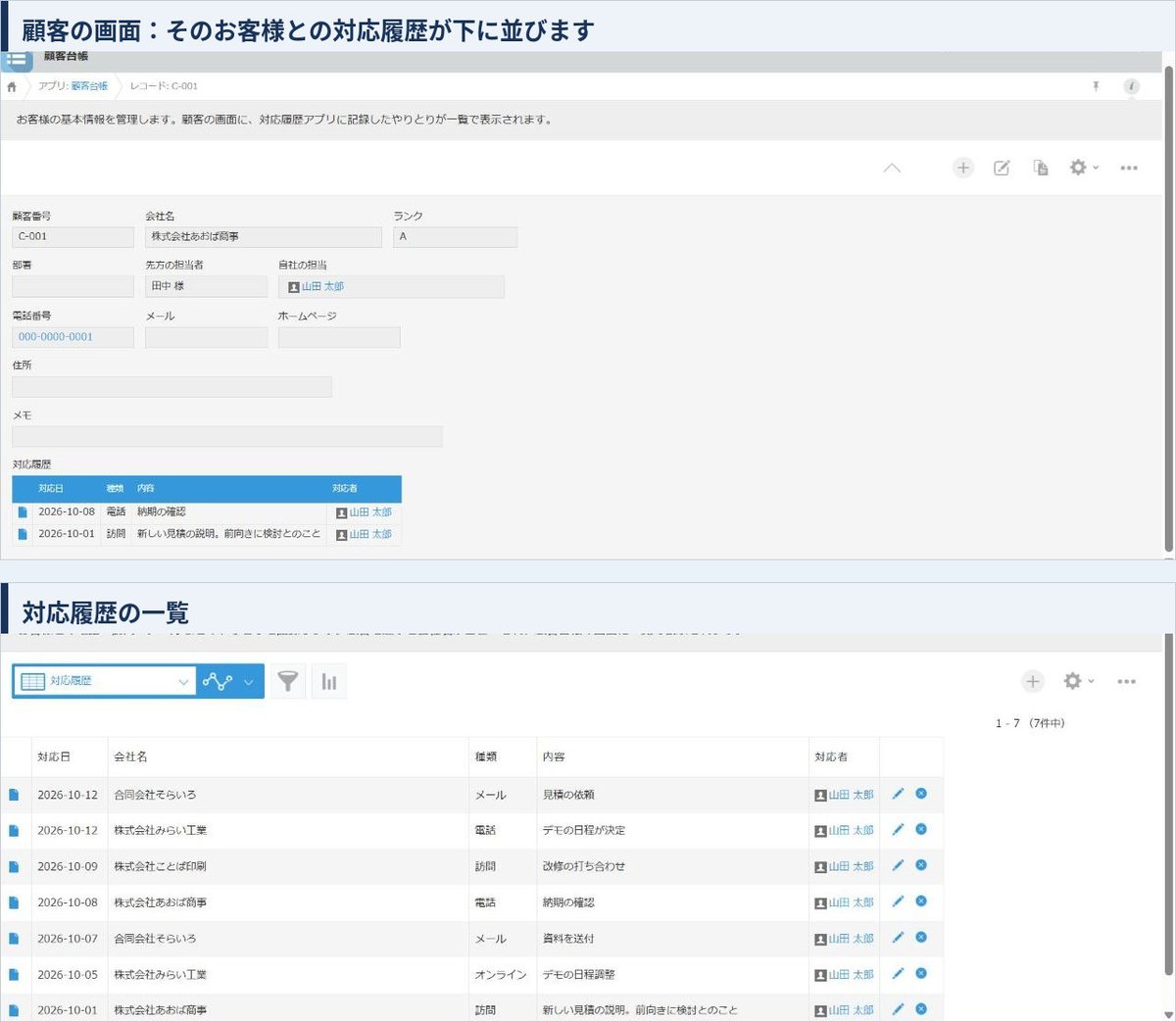1176x1022 pixels.
Task: Click the 先方の担当者 field 田中 様
Action: tap(206, 286)
